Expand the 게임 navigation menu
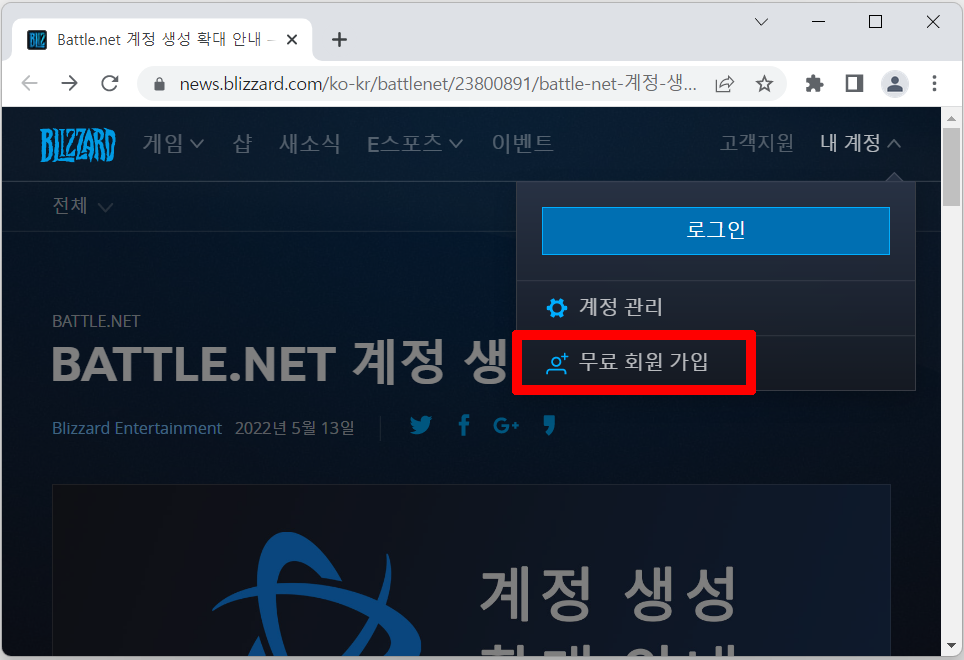Screen dimensions: 964x660 (x=173, y=143)
